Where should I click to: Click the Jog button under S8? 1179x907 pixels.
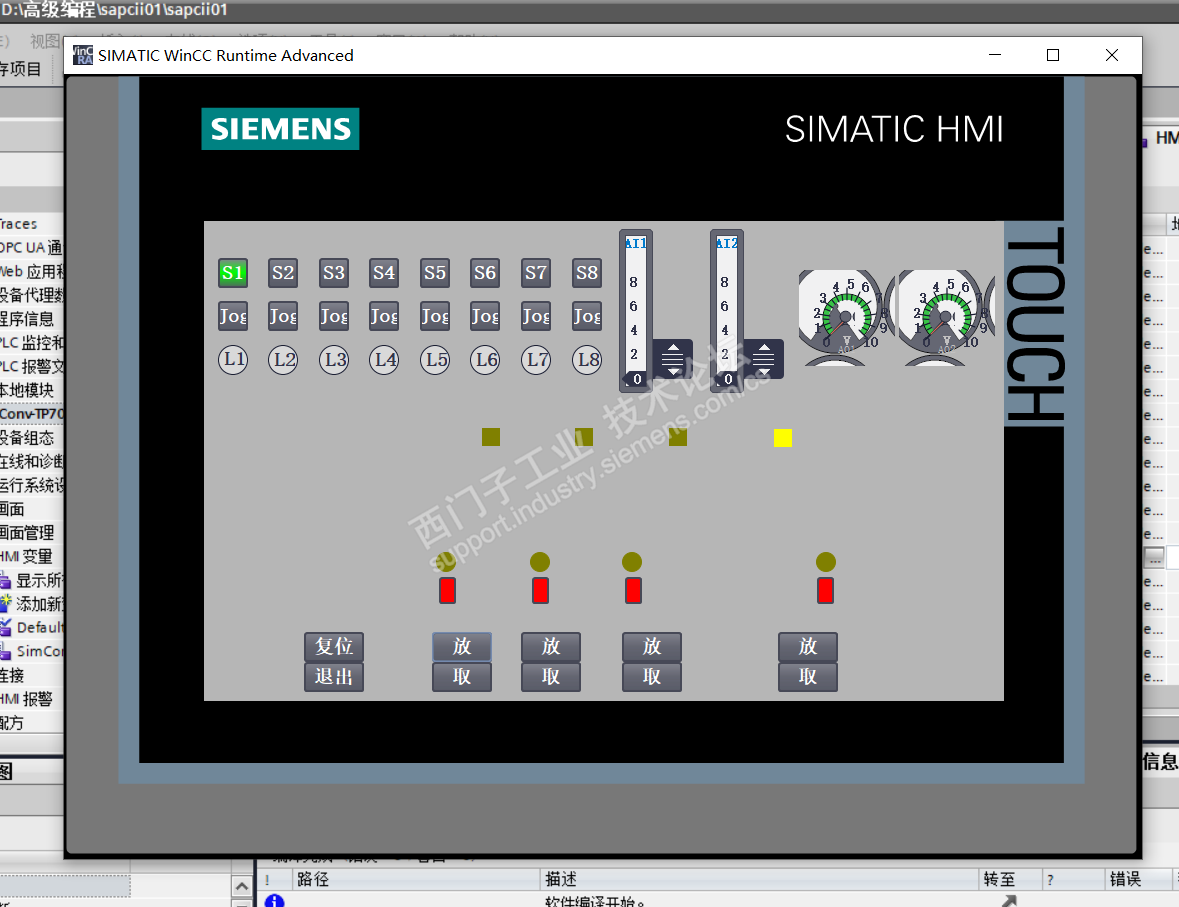(586, 317)
